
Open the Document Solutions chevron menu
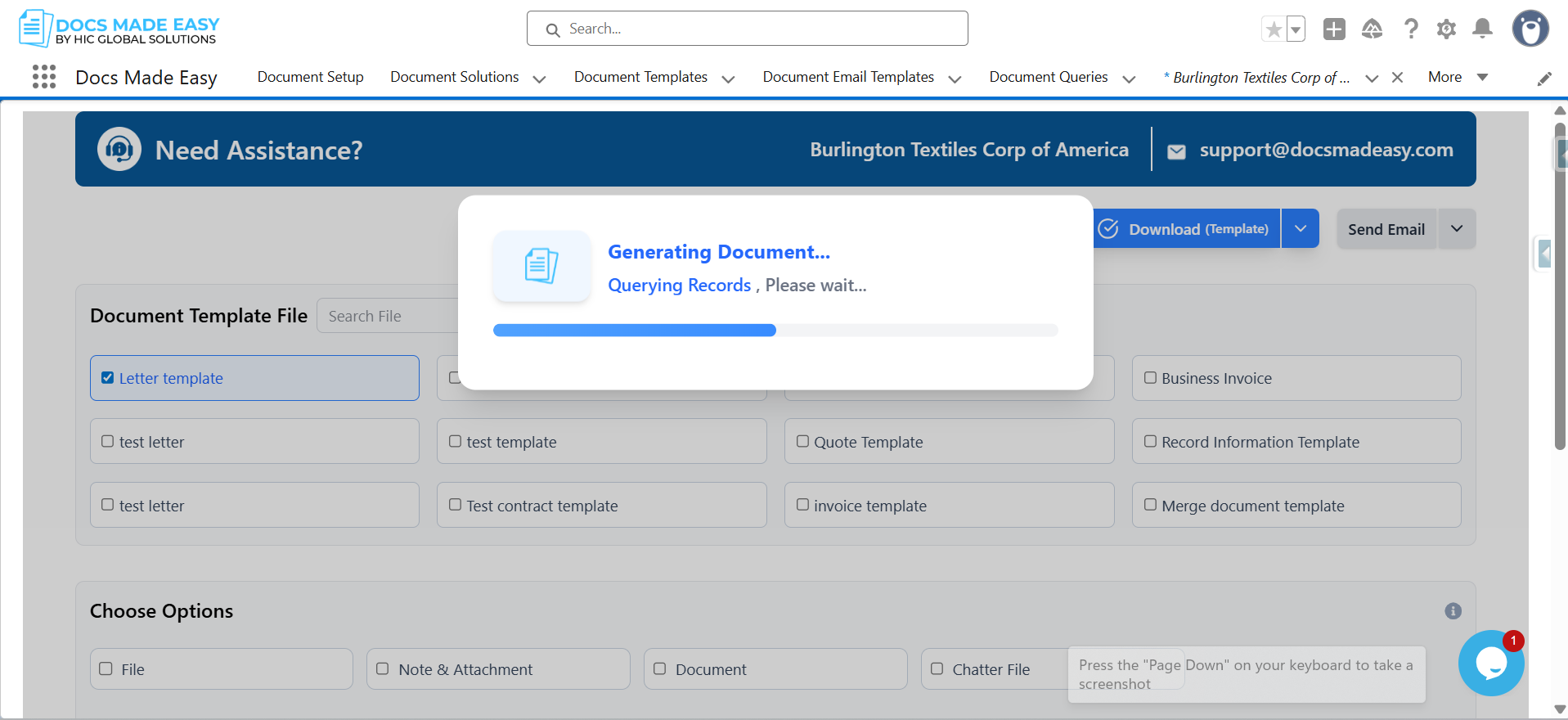pos(539,79)
